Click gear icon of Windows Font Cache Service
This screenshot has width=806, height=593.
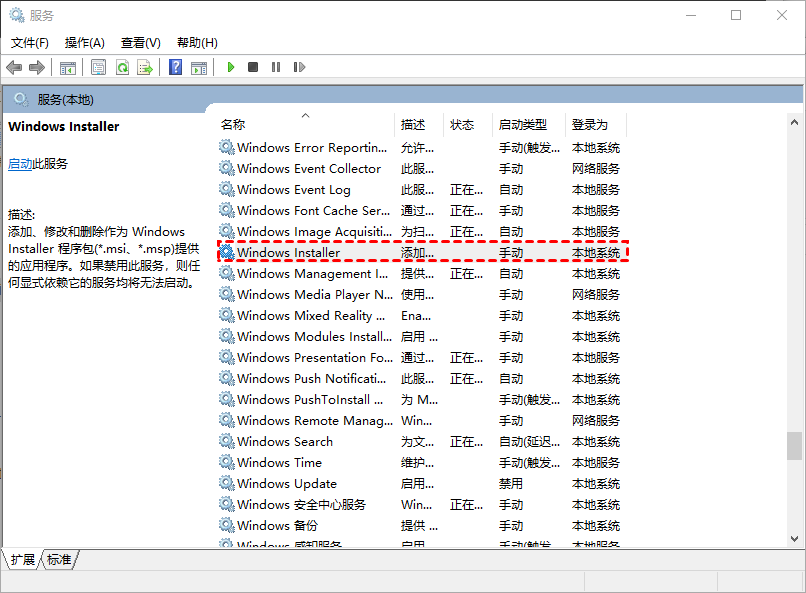[227, 210]
